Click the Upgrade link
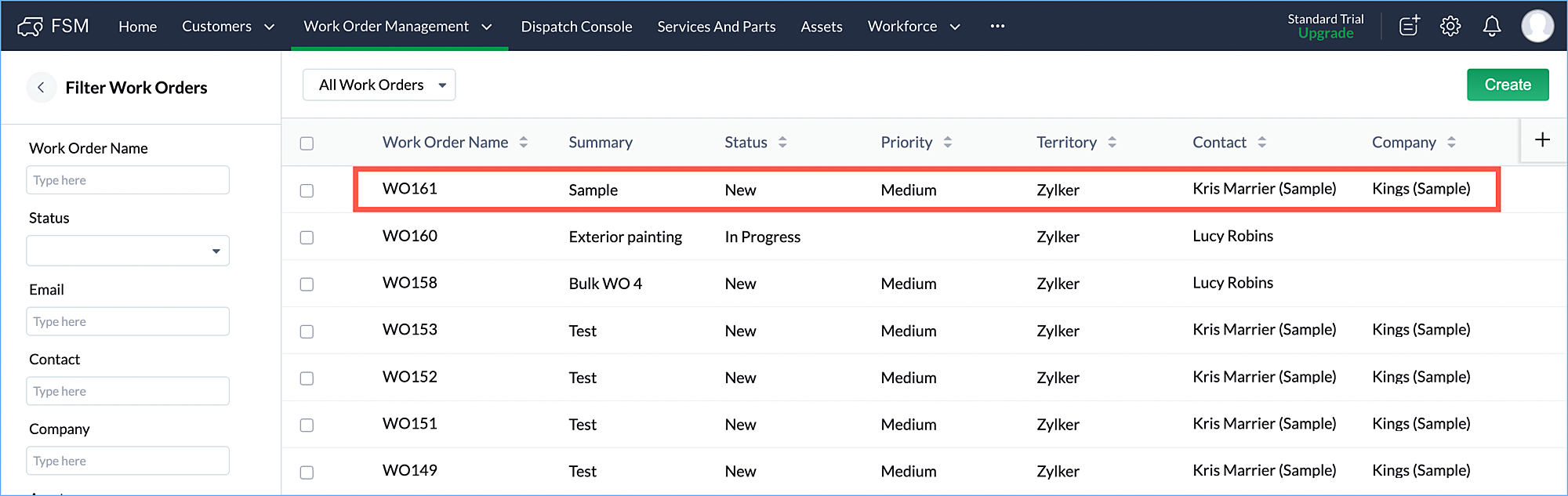The width and height of the screenshot is (1568, 496). [1325, 34]
